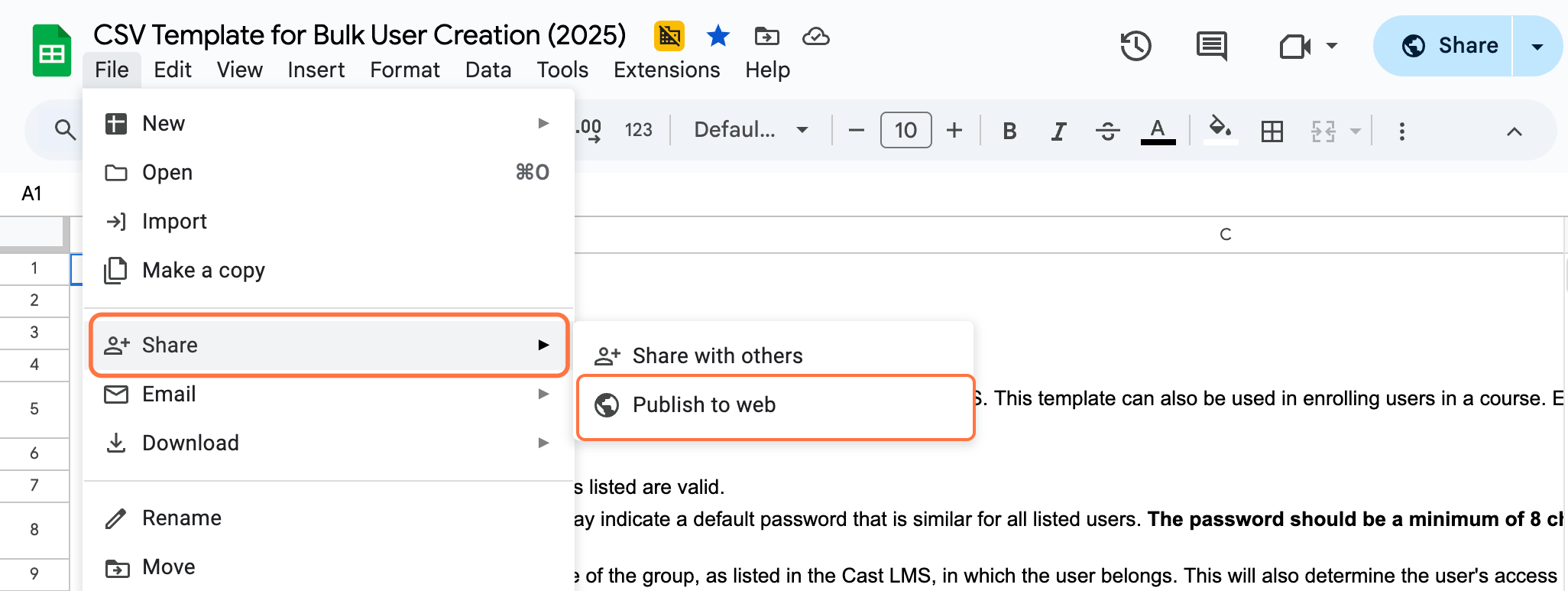Open the text color picker
Screen dimensions: 1568x591
1158,131
